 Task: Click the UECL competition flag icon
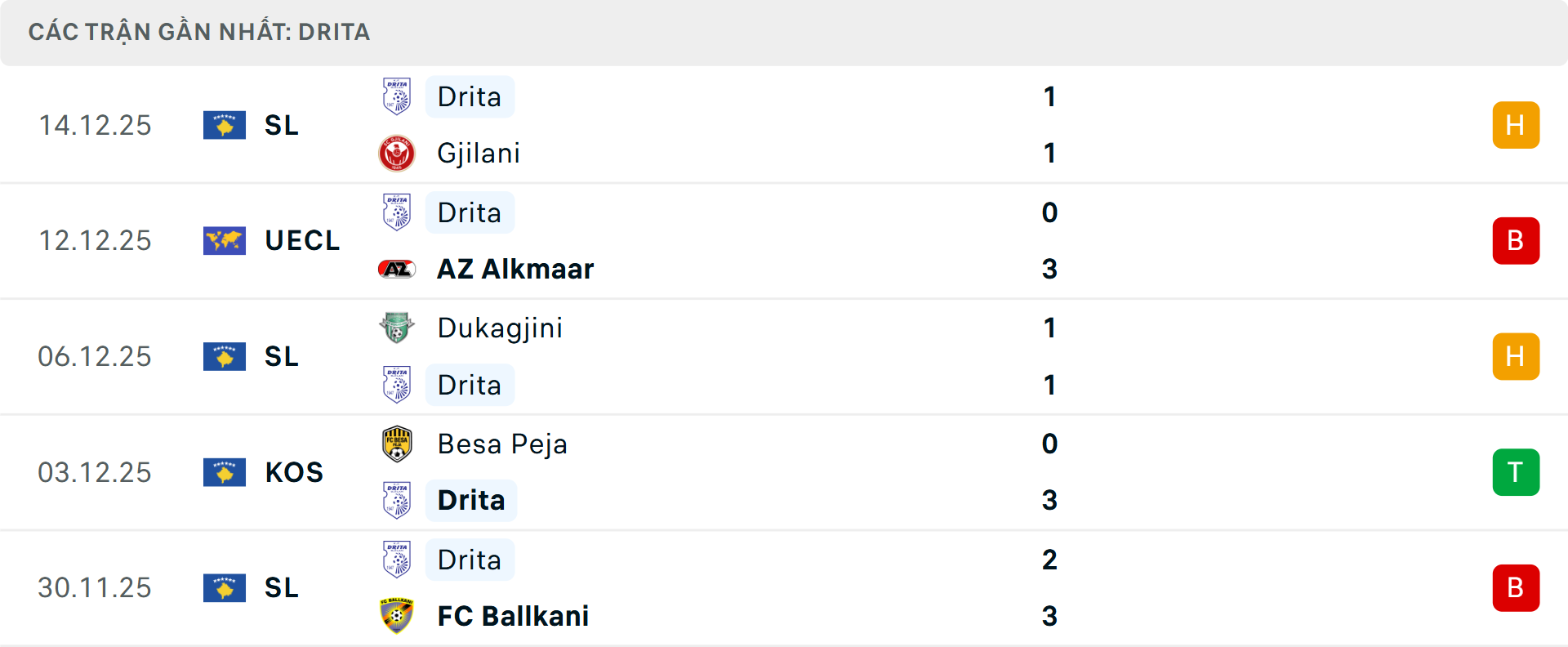(225, 241)
